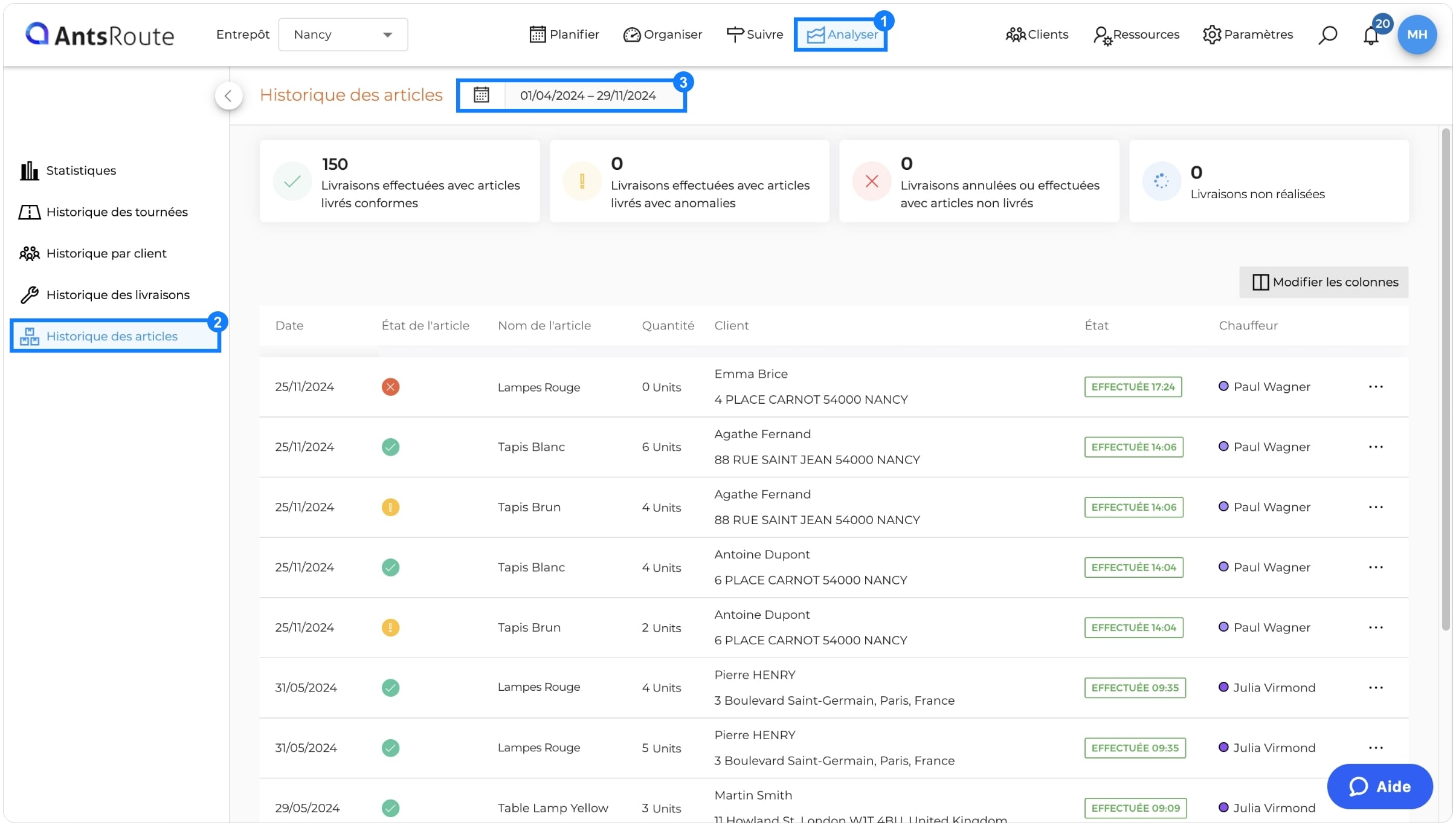This screenshot has height=825, width=1456.
Task: Click the Quantité column header
Action: tap(668, 326)
